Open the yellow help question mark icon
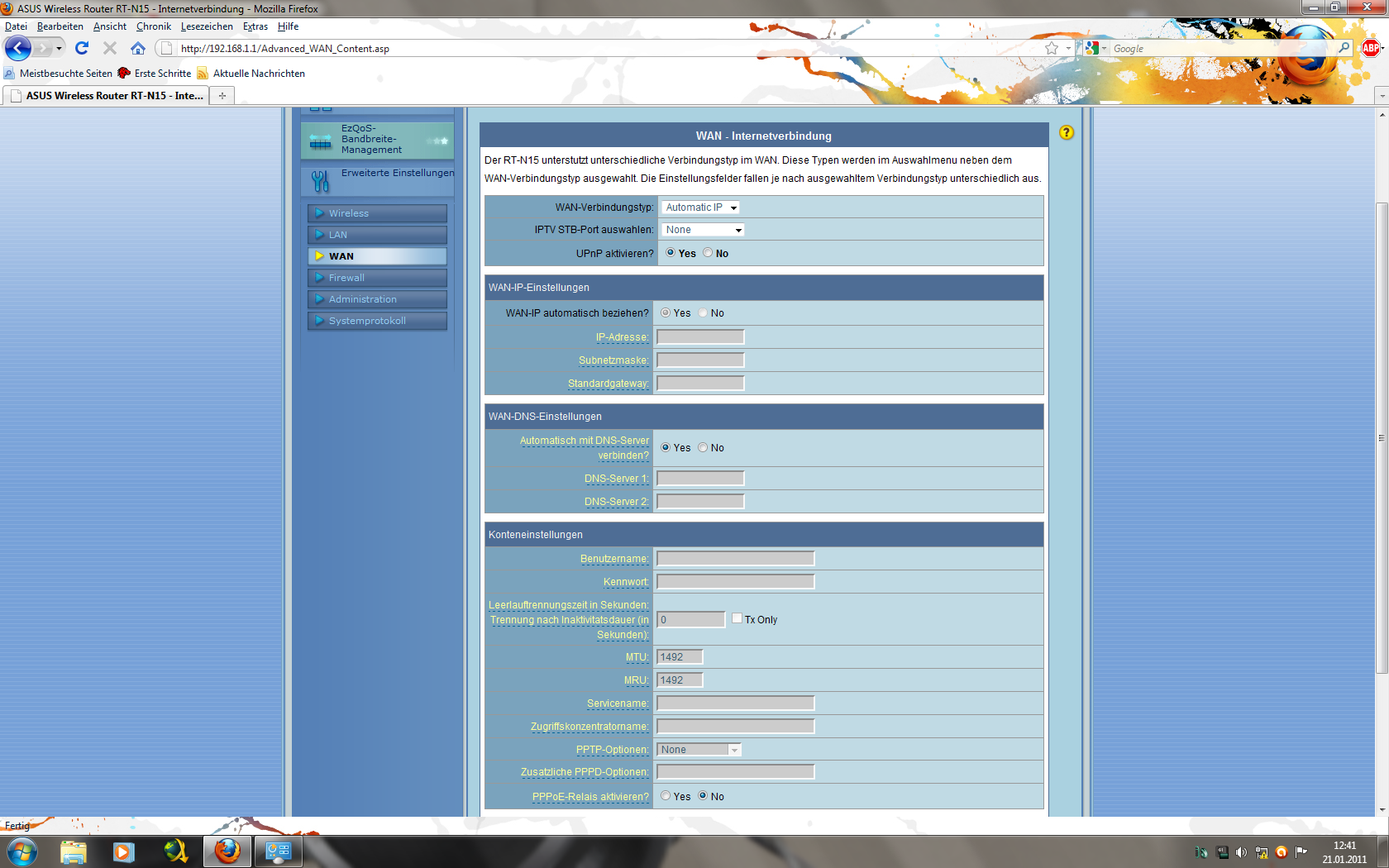The width and height of the screenshot is (1389, 868). click(x=1067, y=132)
